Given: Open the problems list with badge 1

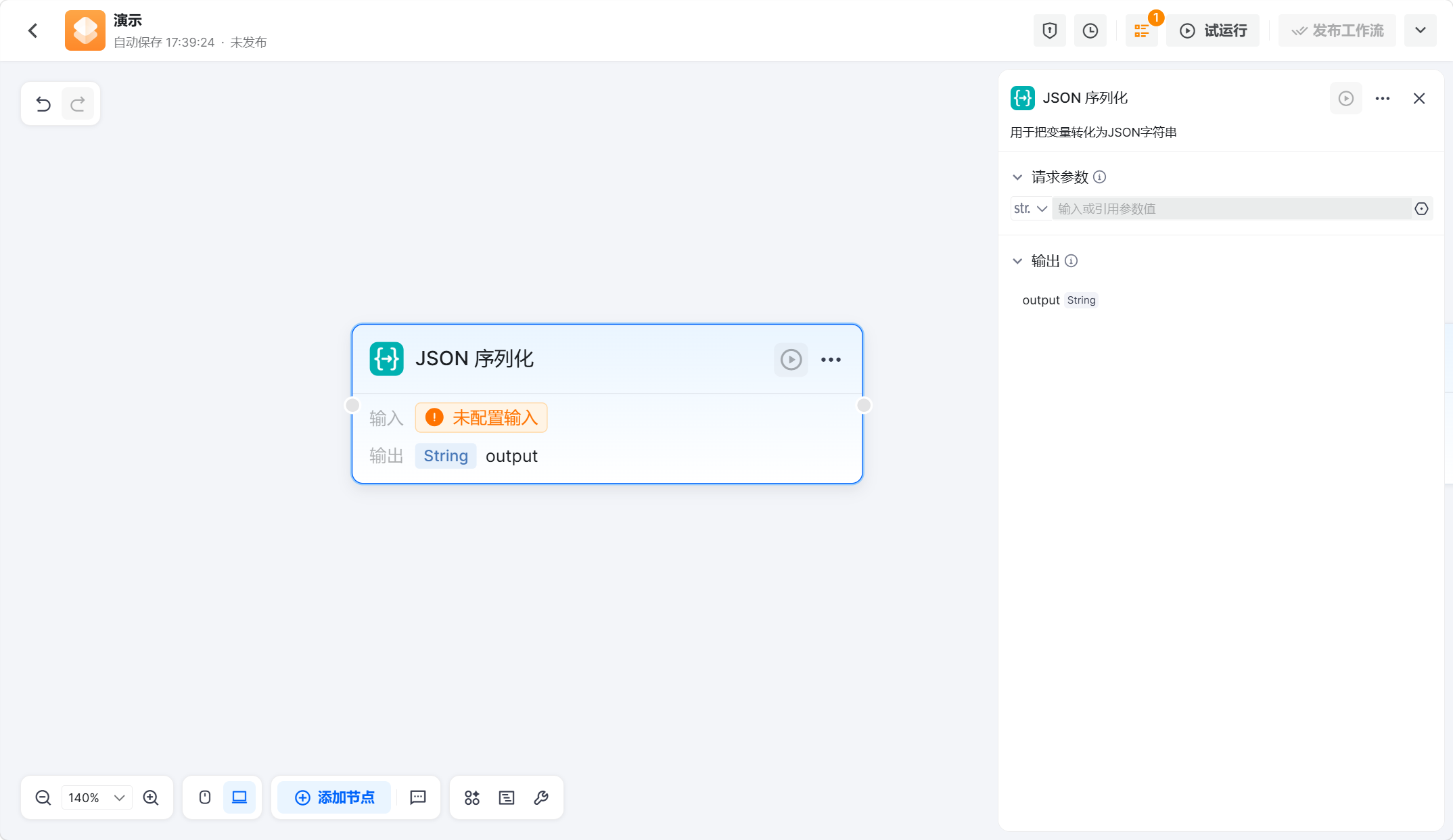Looking at the screenshot, I should point(1142,30).
